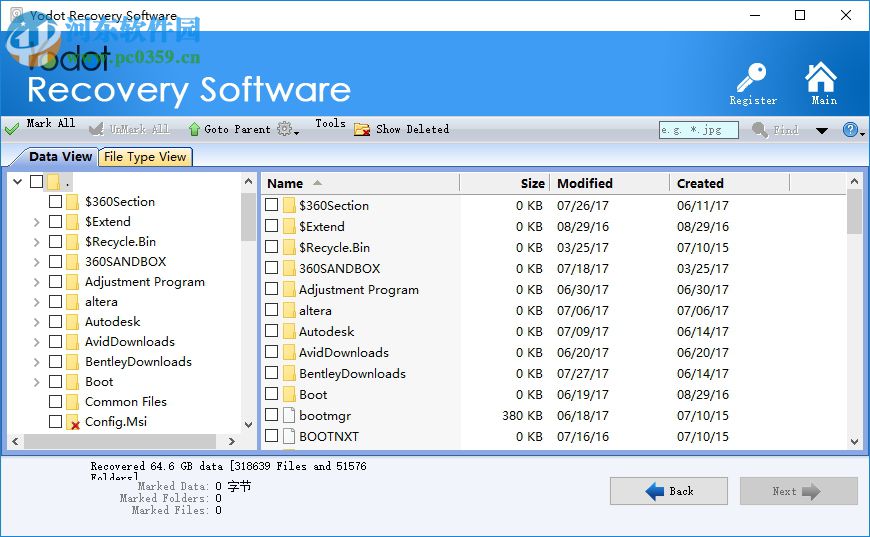The height and width of the screenshot is (537, 870).
Task: Click the BentleyDownloads folder icon in file list
Action: [289, 373]
